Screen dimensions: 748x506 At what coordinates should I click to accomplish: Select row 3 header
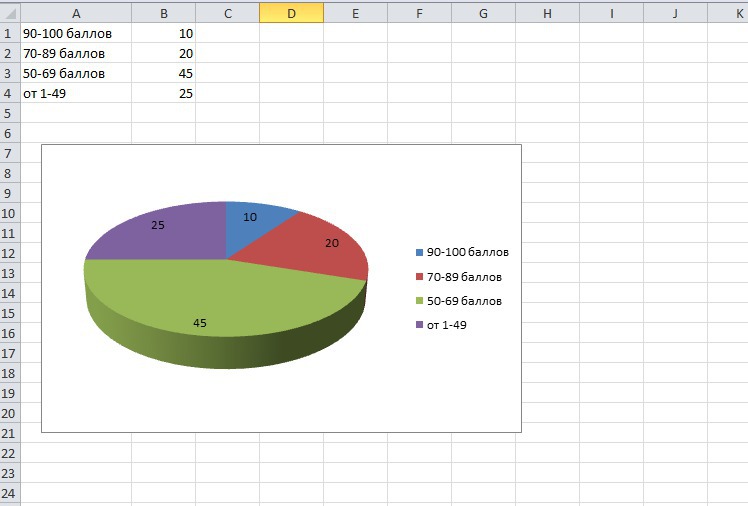[x=10, y=73]
